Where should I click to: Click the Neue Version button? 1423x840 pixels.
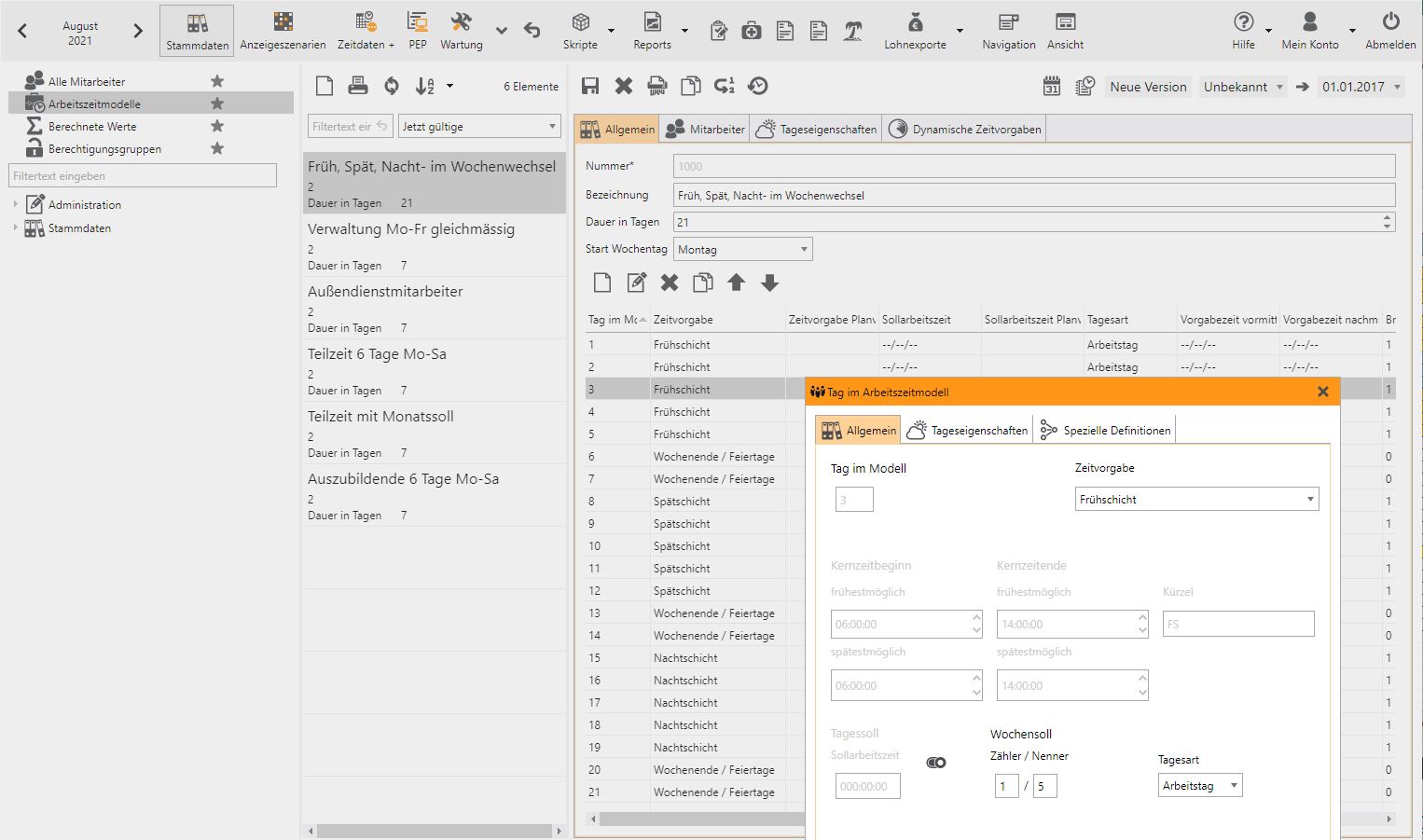(x=1148, y=87)
